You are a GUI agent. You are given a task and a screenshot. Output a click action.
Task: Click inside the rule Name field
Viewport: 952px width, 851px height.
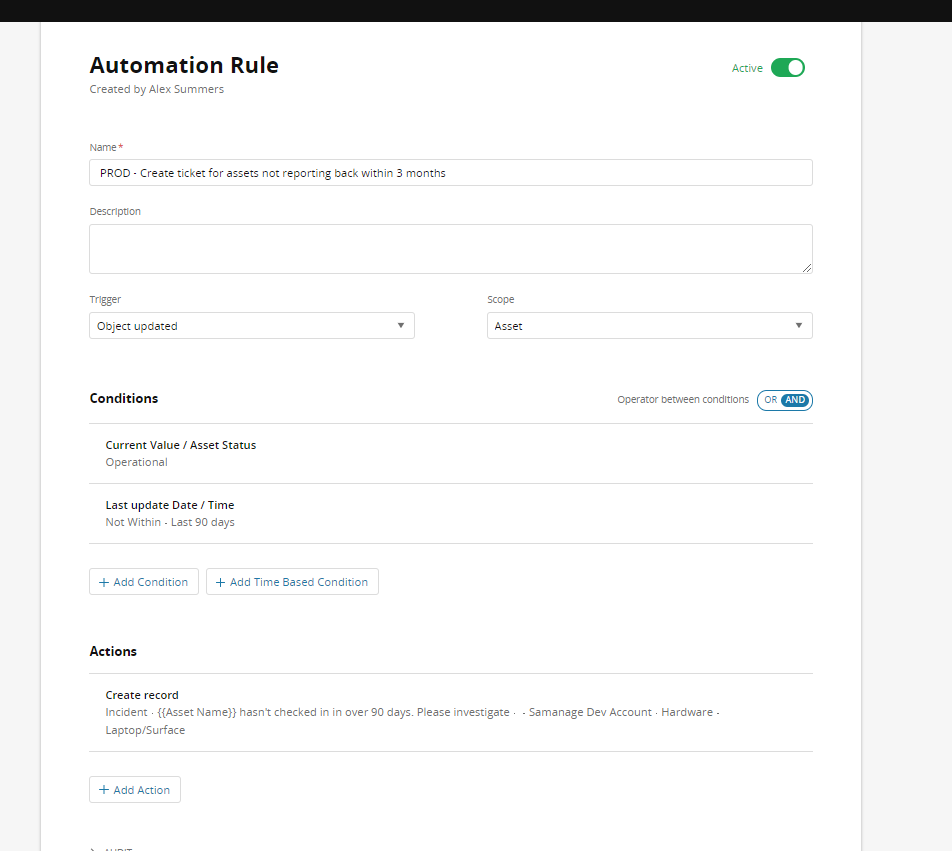[x=450, y=173]
